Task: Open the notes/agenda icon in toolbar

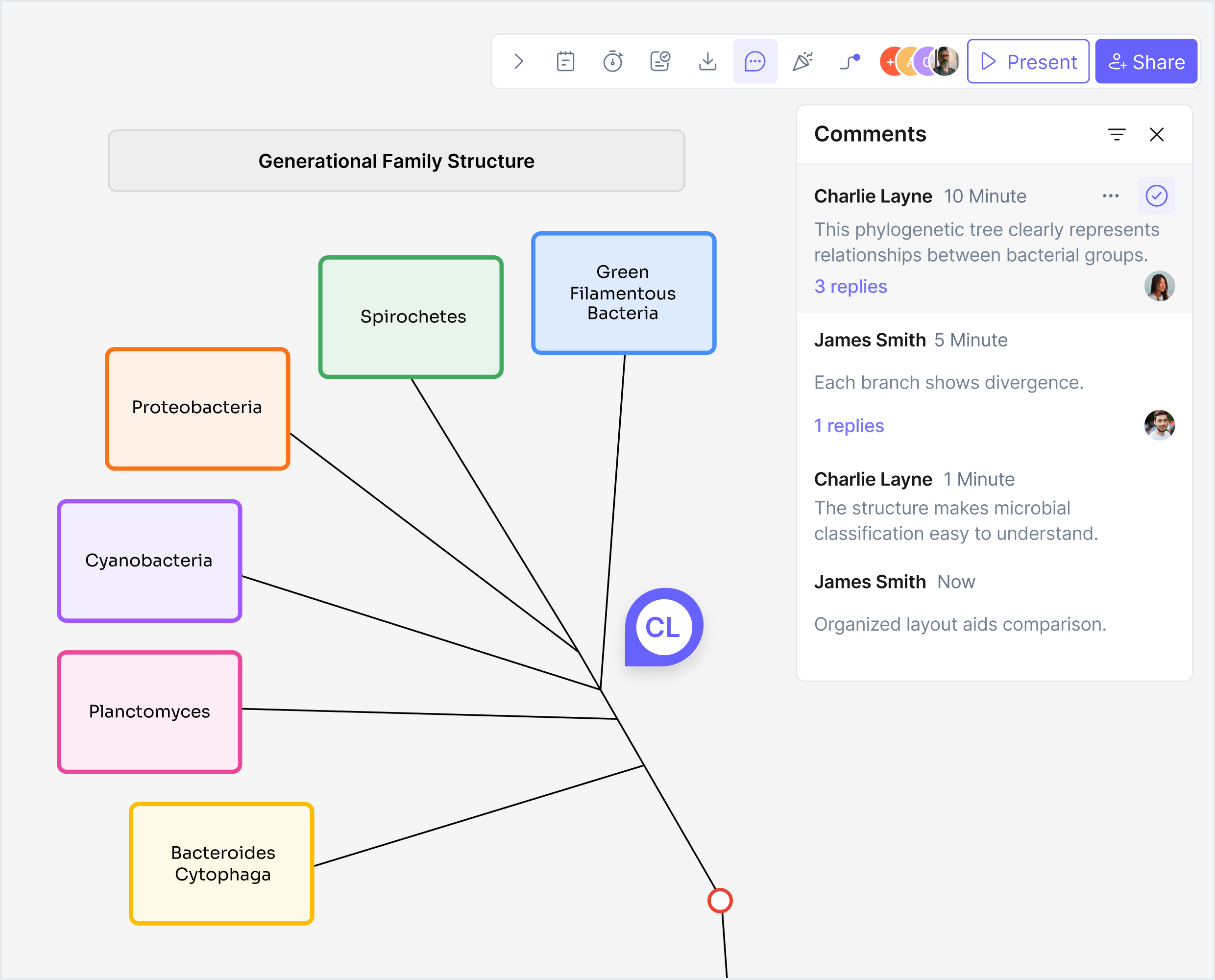Action: pos(565,62)
